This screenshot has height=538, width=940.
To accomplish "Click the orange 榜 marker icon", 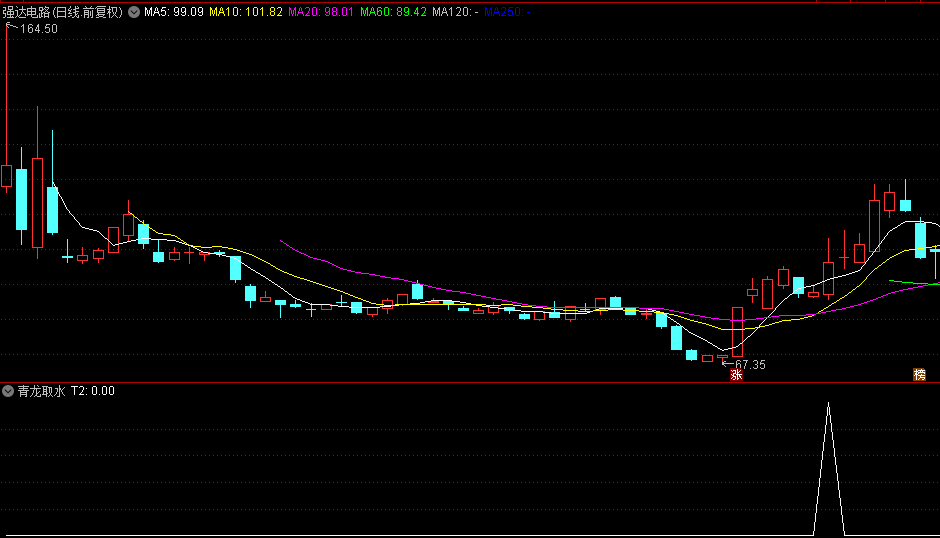I will point(920,375).
